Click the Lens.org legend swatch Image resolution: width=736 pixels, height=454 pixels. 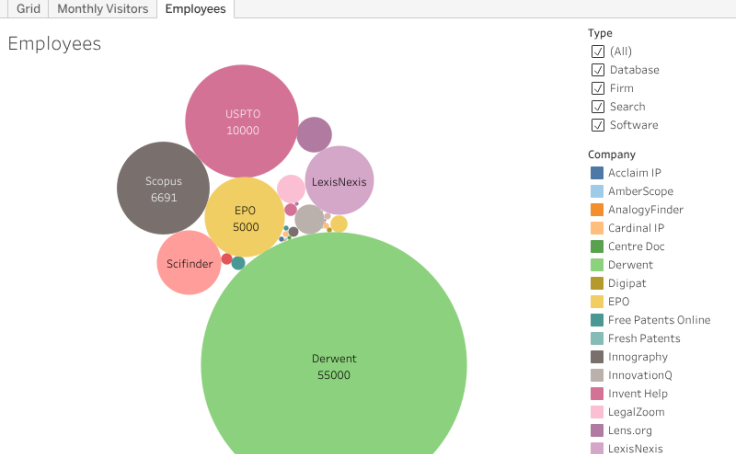pyautogui.click(x=597, y=431)
